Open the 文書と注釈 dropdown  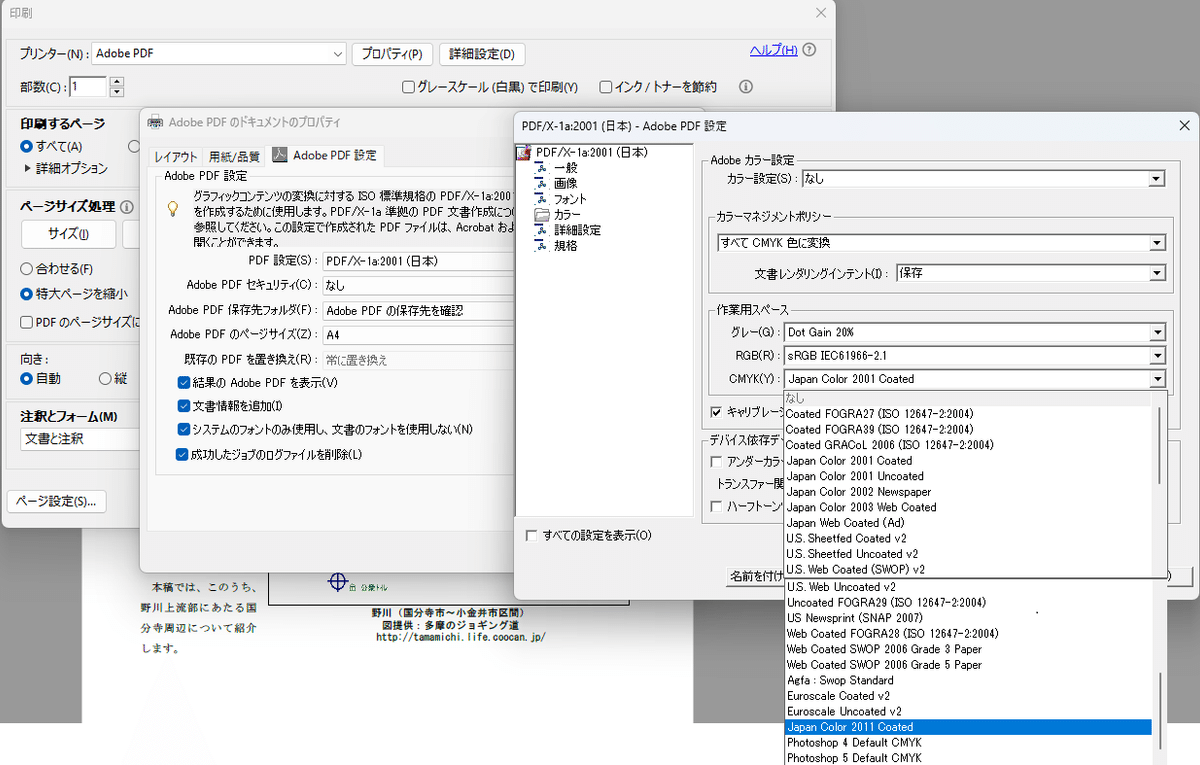coord(80,438)
